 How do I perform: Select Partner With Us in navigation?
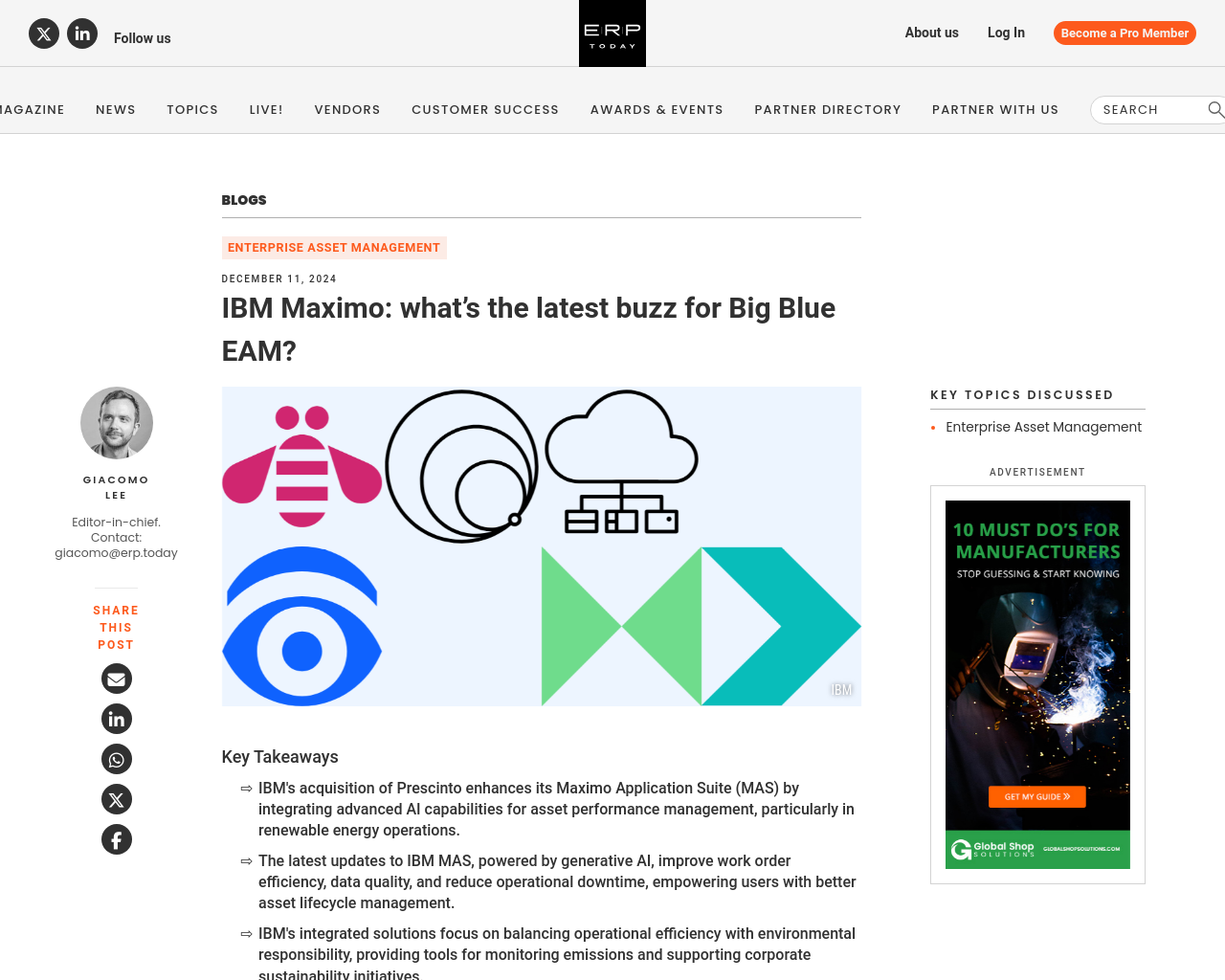tap(995, 109)
